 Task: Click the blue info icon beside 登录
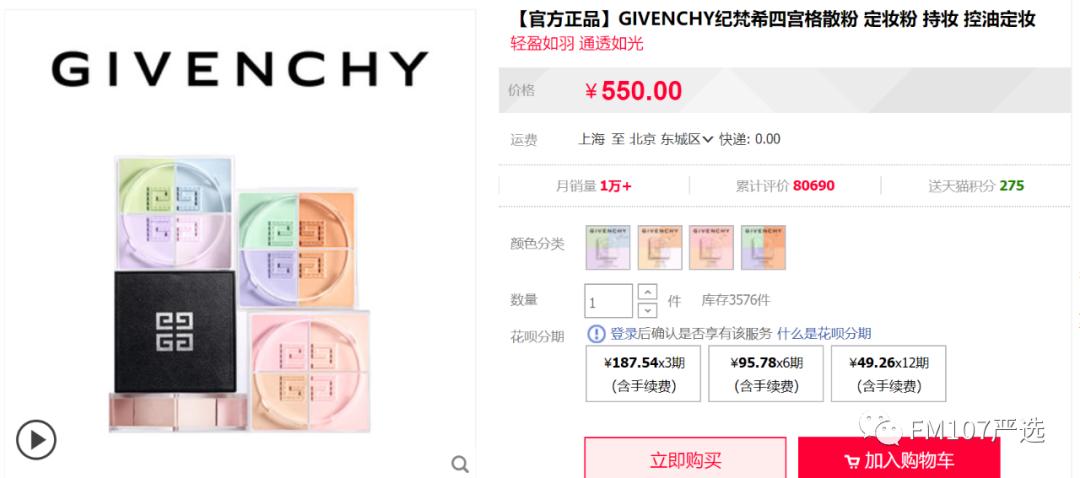tap(596, 334)
